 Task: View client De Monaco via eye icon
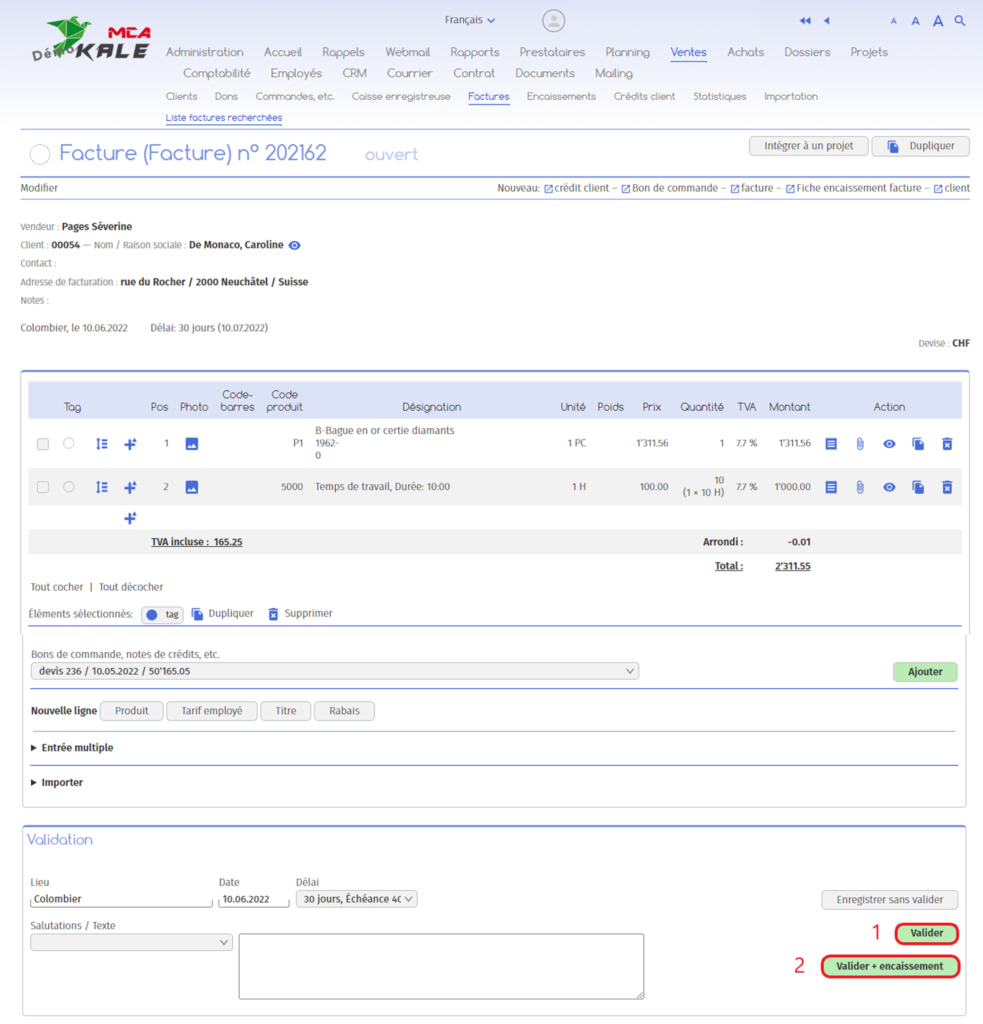click(x=295, y=246)
